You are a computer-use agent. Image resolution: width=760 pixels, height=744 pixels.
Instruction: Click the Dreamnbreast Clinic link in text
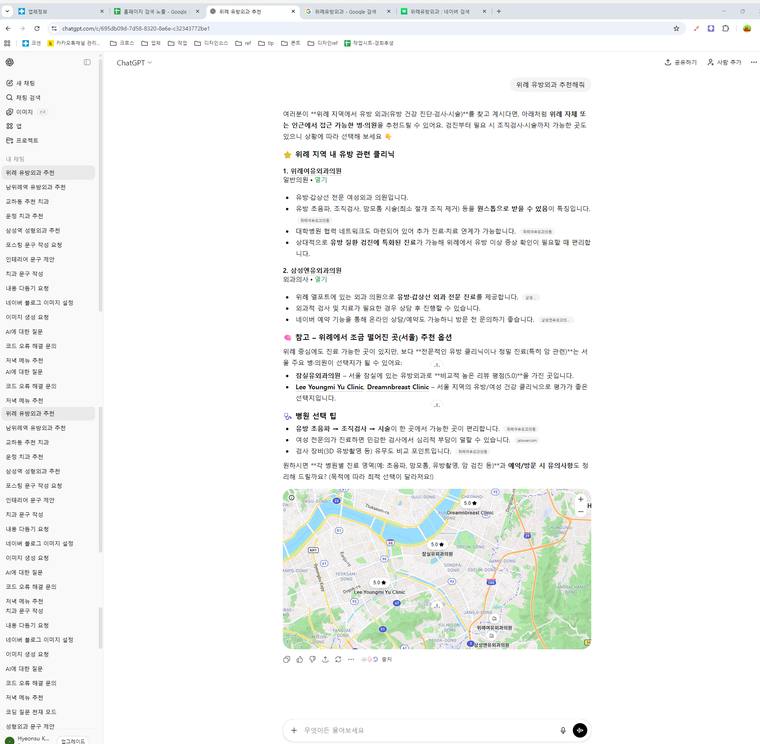[x=398, y=387]
